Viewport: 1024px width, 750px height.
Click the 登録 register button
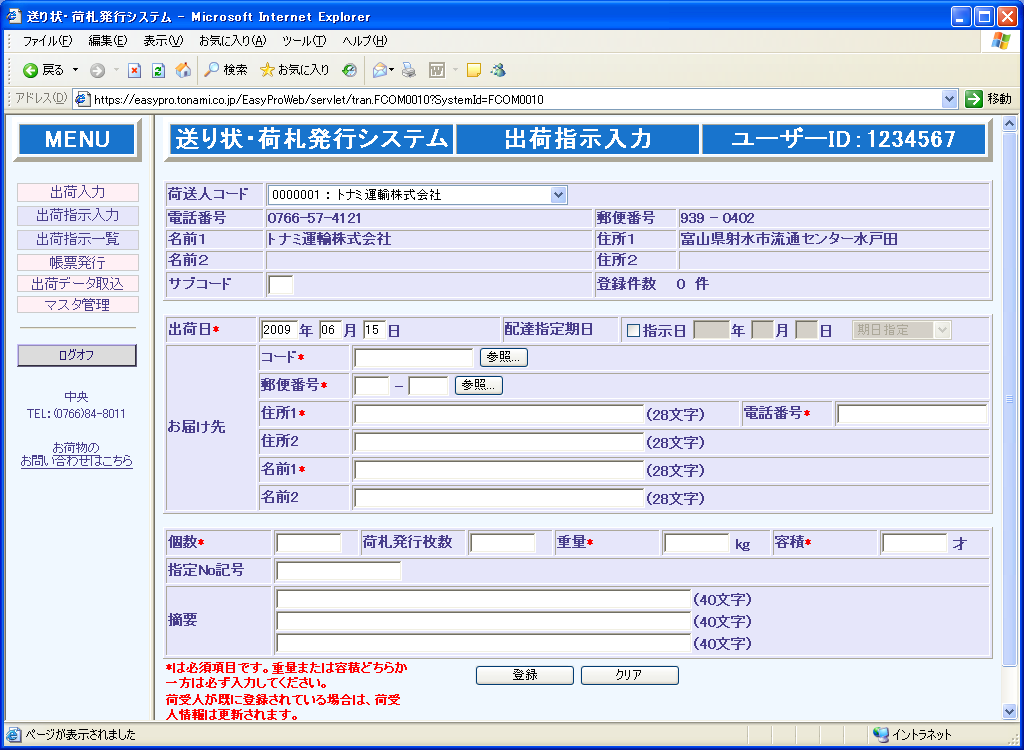tap(525, 676)
